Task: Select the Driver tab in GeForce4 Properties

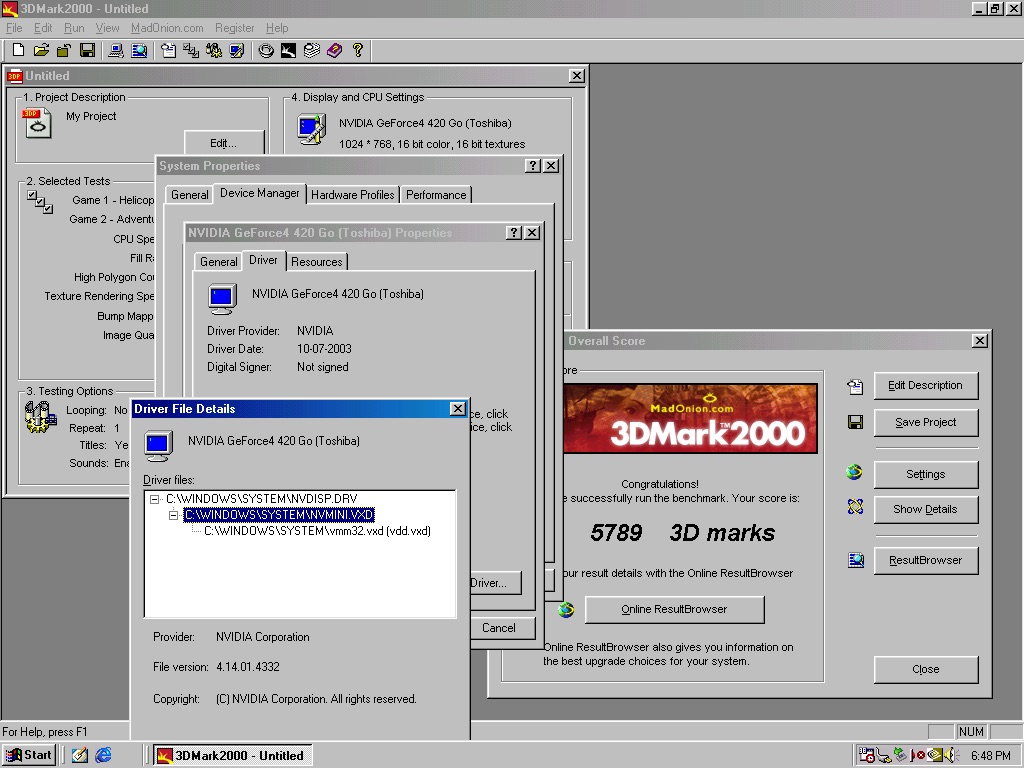Action: point(263,260)
